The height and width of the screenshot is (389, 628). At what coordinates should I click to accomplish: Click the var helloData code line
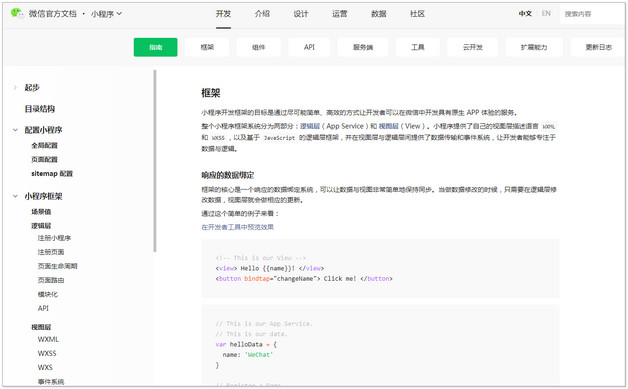point(246,344)
